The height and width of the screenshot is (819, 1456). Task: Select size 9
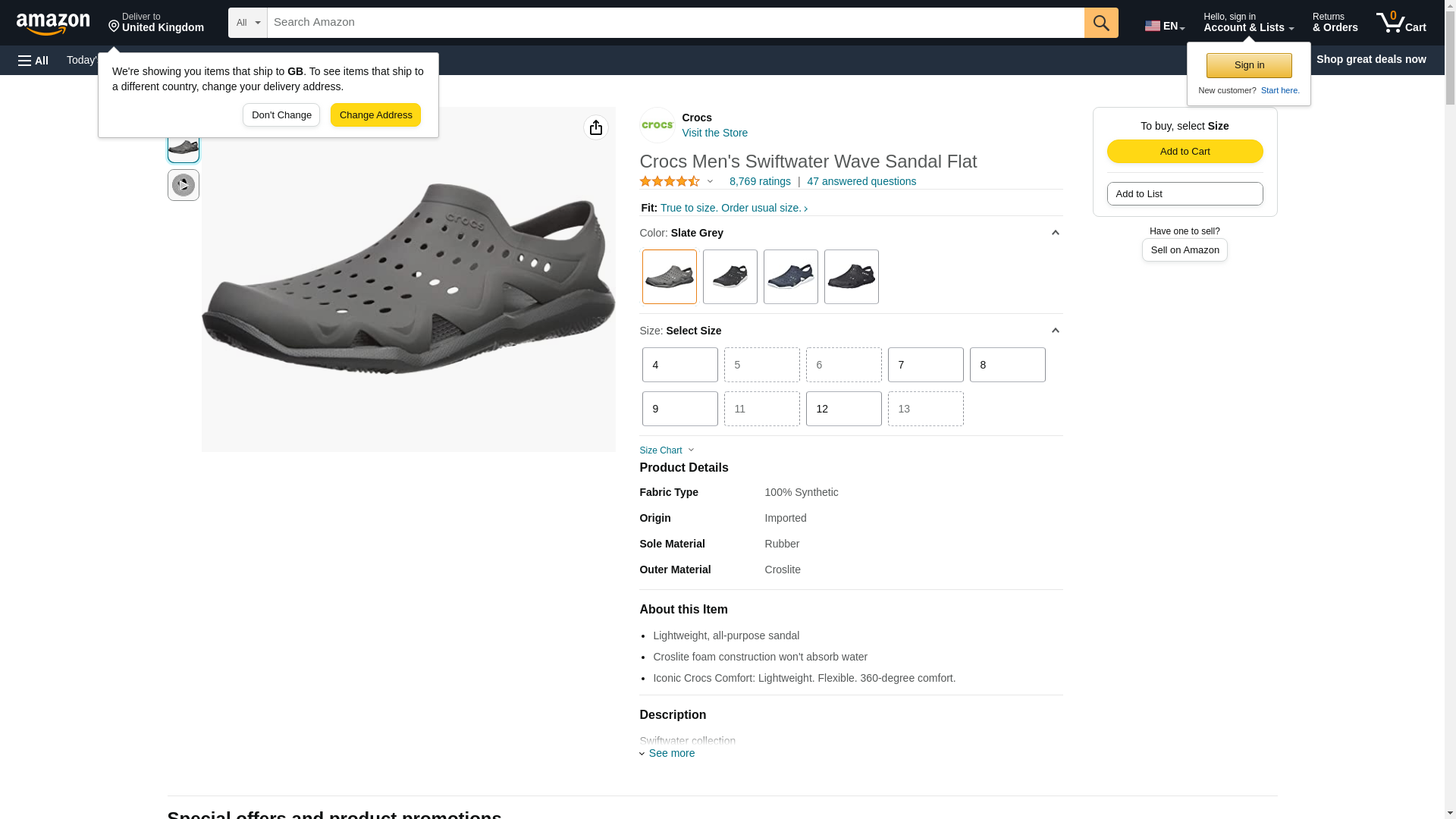(679, 409)
